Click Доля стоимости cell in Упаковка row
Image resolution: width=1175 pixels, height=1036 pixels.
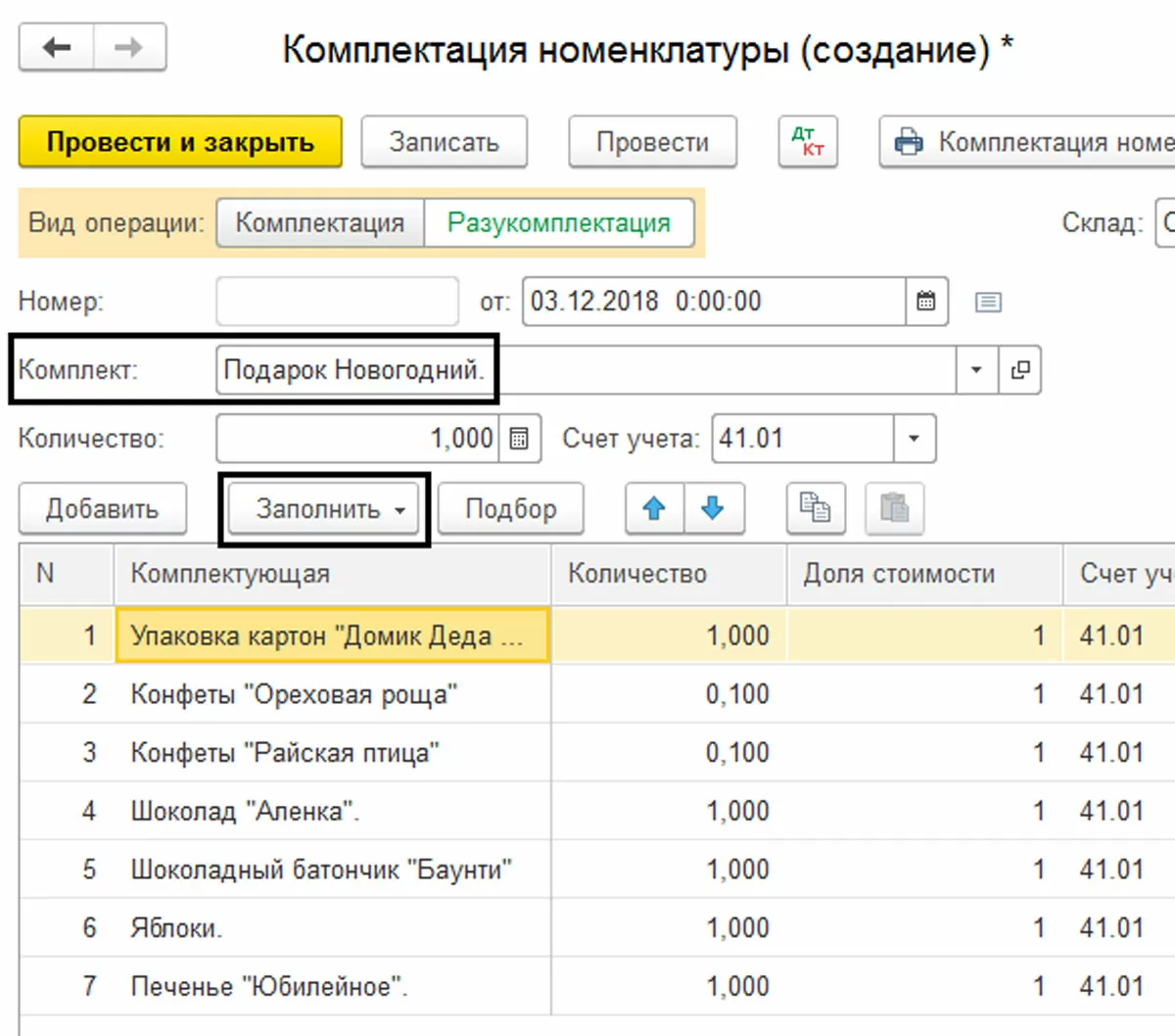click(x=924, y=636)
